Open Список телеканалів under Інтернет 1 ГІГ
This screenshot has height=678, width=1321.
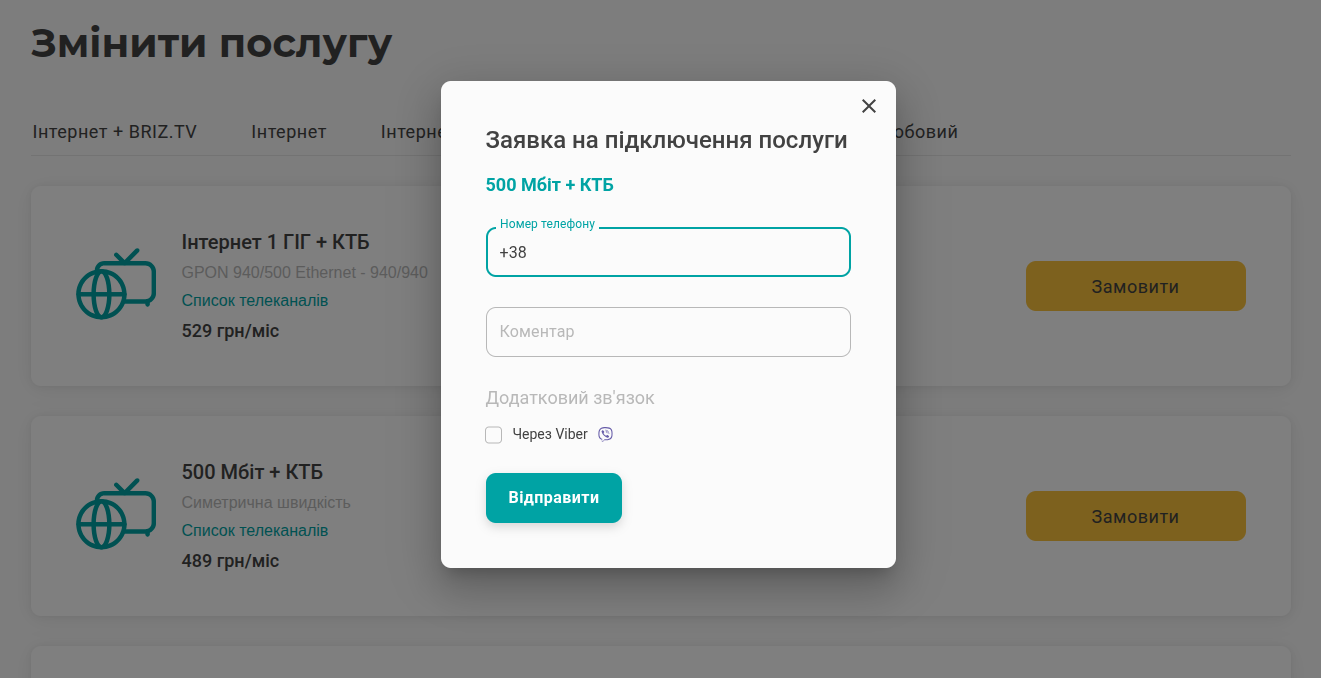[255, 301]
